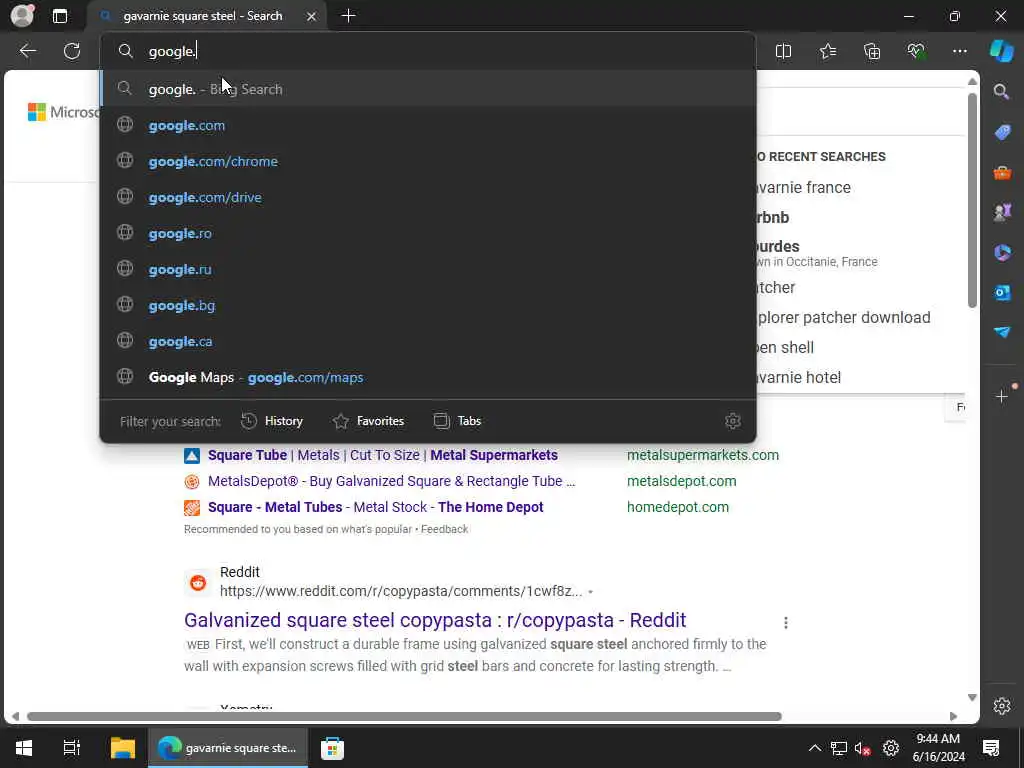Open Metal Supermarkets Square Tube link
1024x768 pixels.
(383, 455)
